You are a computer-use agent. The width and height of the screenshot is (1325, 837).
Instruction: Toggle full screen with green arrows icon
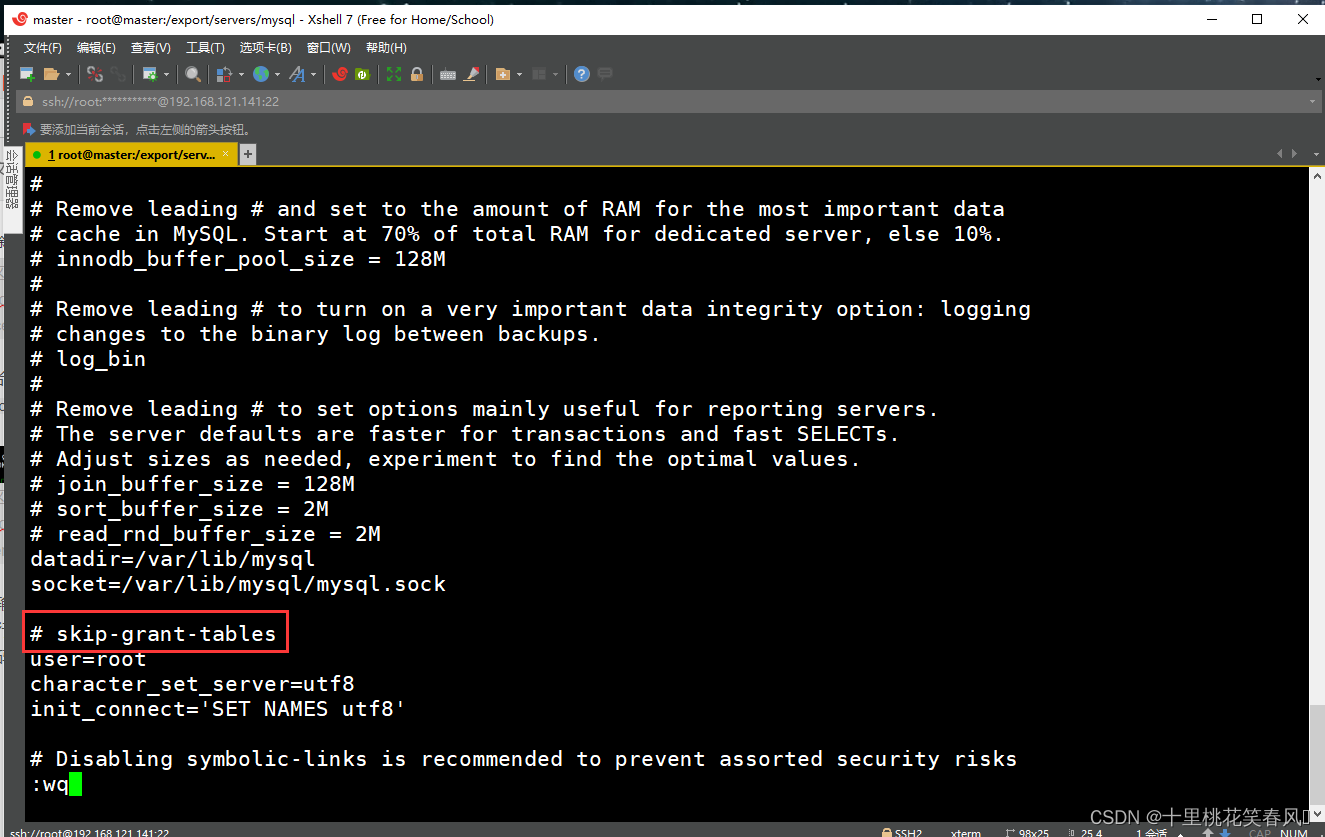click(394, 74)
